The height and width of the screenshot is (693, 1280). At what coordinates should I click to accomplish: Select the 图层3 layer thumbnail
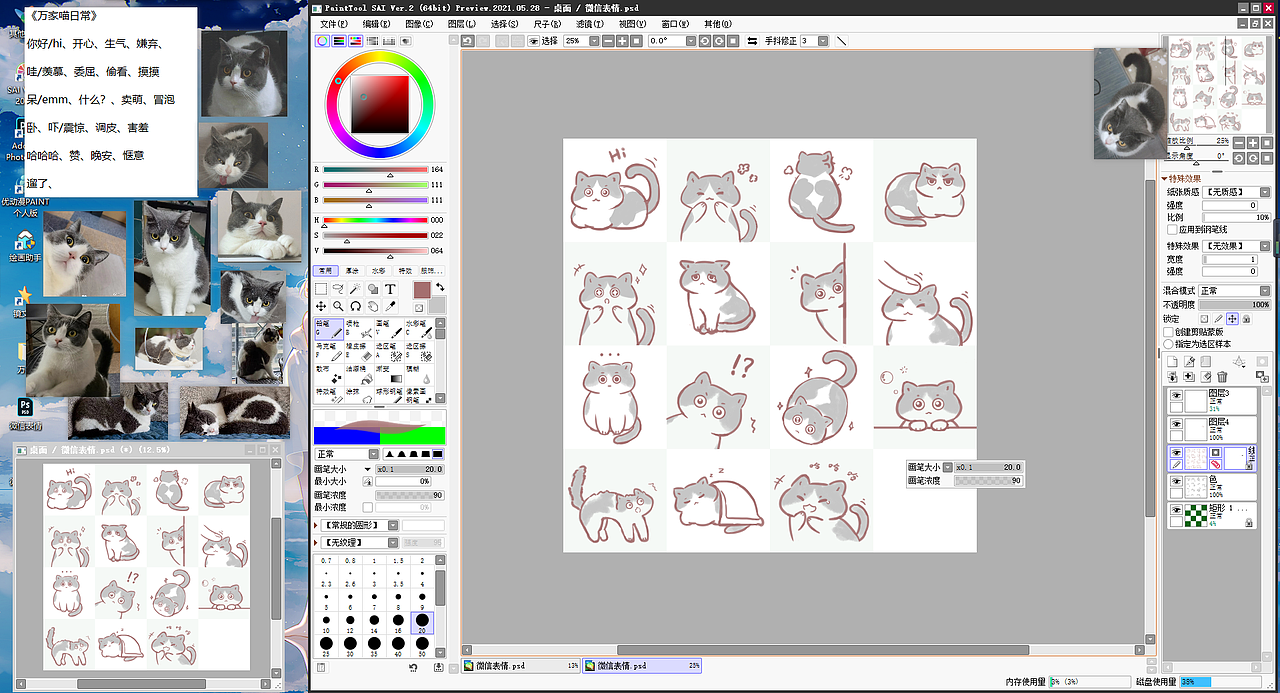[x=1198, y=401]
